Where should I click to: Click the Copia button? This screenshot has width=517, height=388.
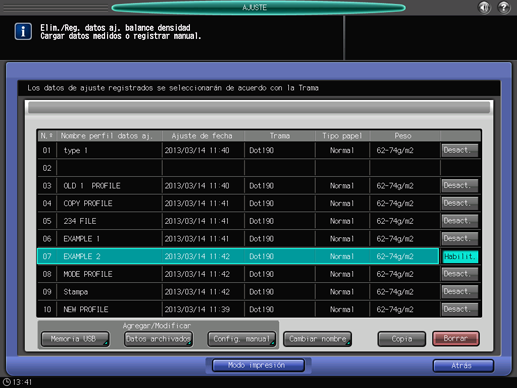coord(402,339)
